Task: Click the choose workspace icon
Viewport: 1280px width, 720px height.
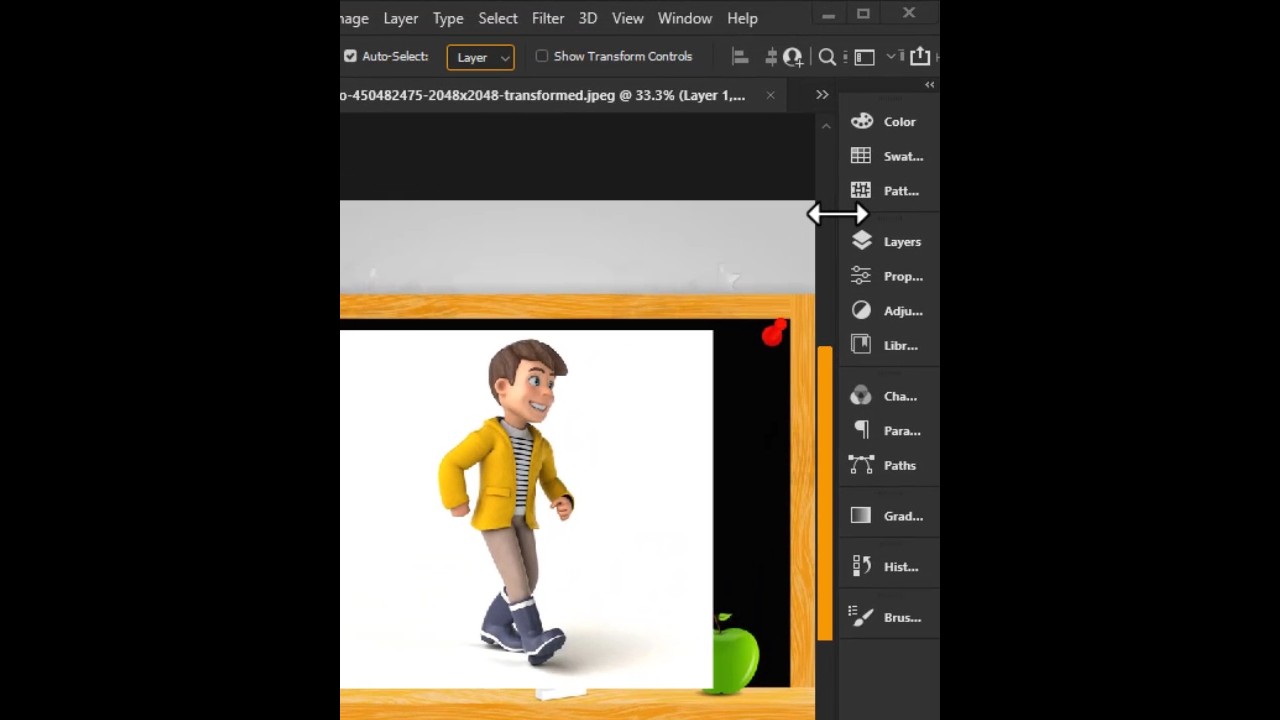Action: click(864, 57)
